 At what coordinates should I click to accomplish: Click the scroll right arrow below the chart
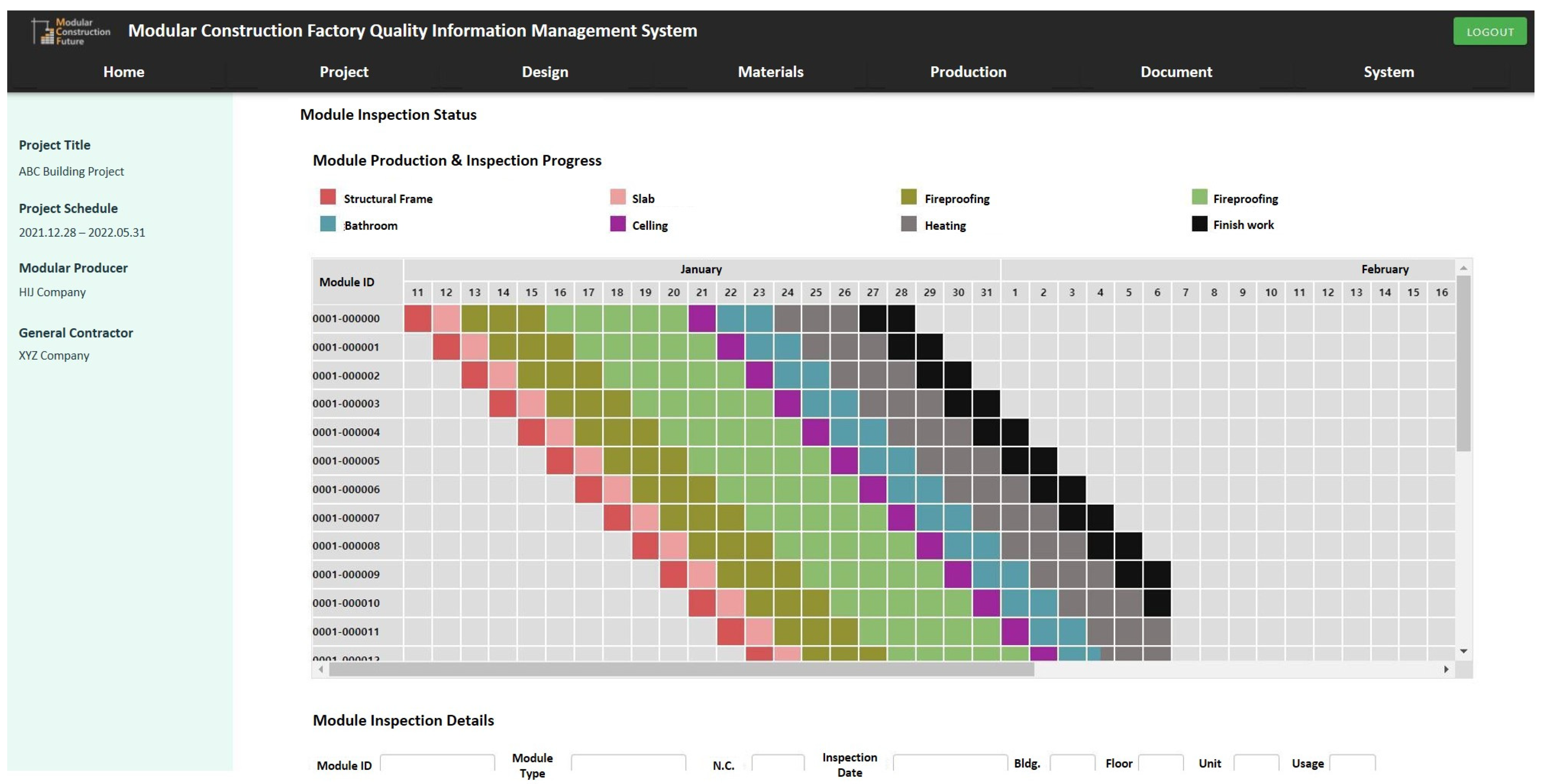pos(1446,669)
